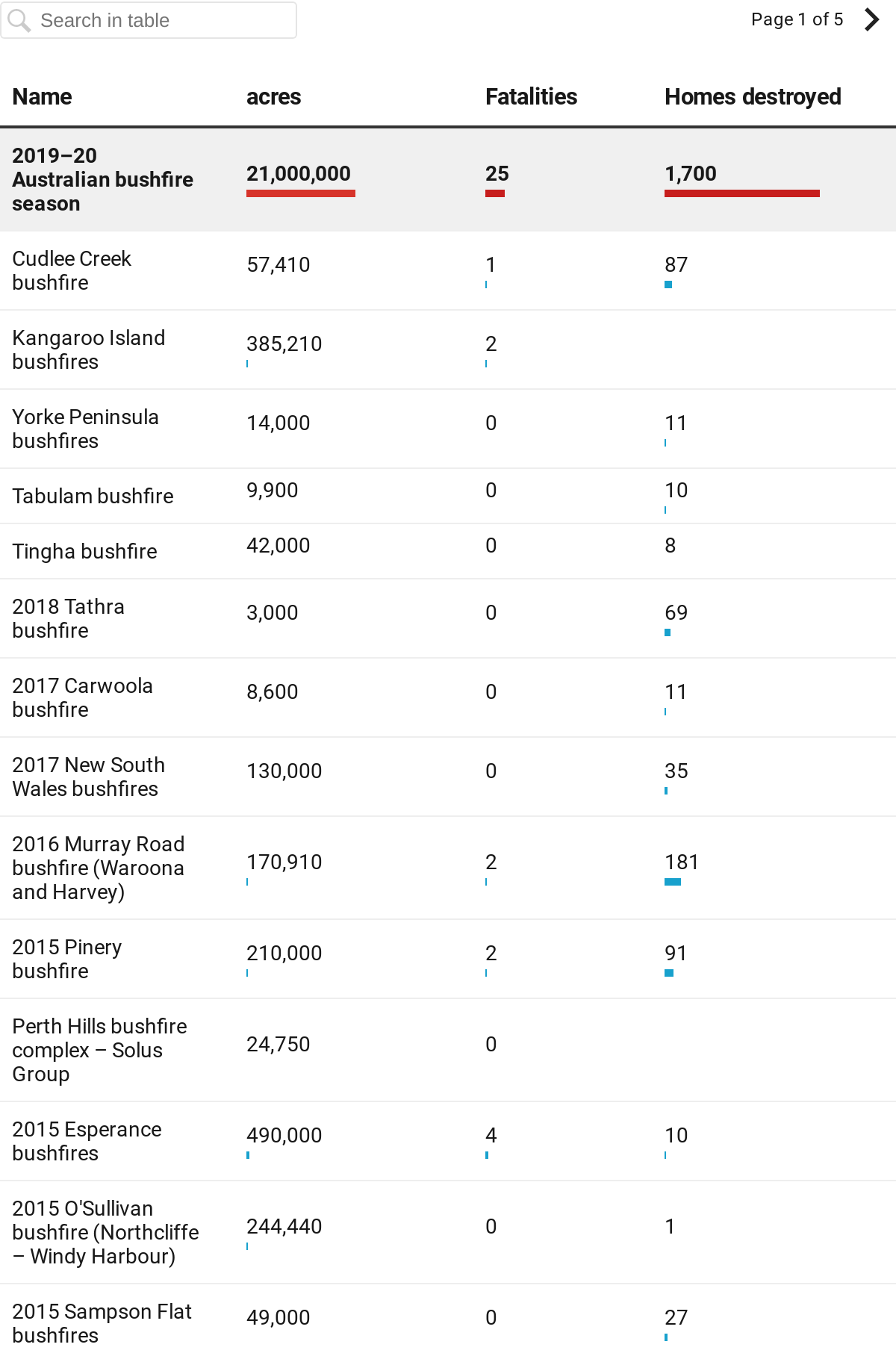Viewport: 896px width, 1362px height.
Task: Select the Yorke Peninsula bushfires entry
Action: coord(85,429)
